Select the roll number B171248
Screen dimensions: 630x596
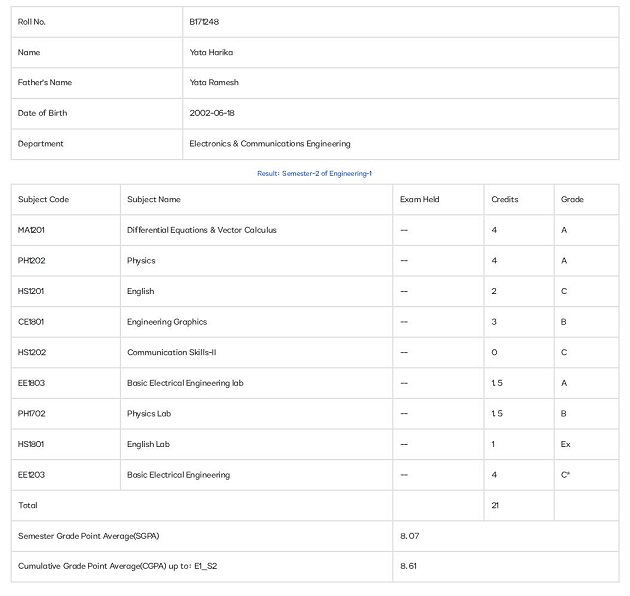[204, 22]
